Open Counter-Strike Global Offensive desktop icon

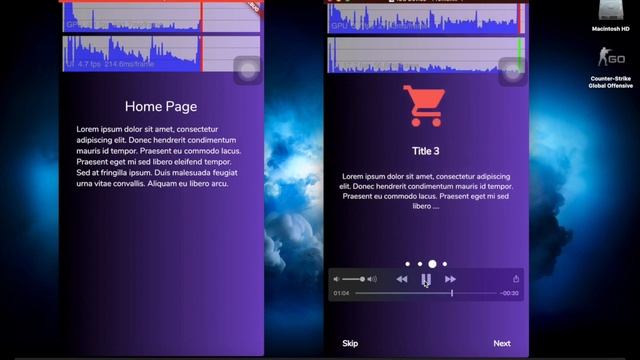point(611,67)
